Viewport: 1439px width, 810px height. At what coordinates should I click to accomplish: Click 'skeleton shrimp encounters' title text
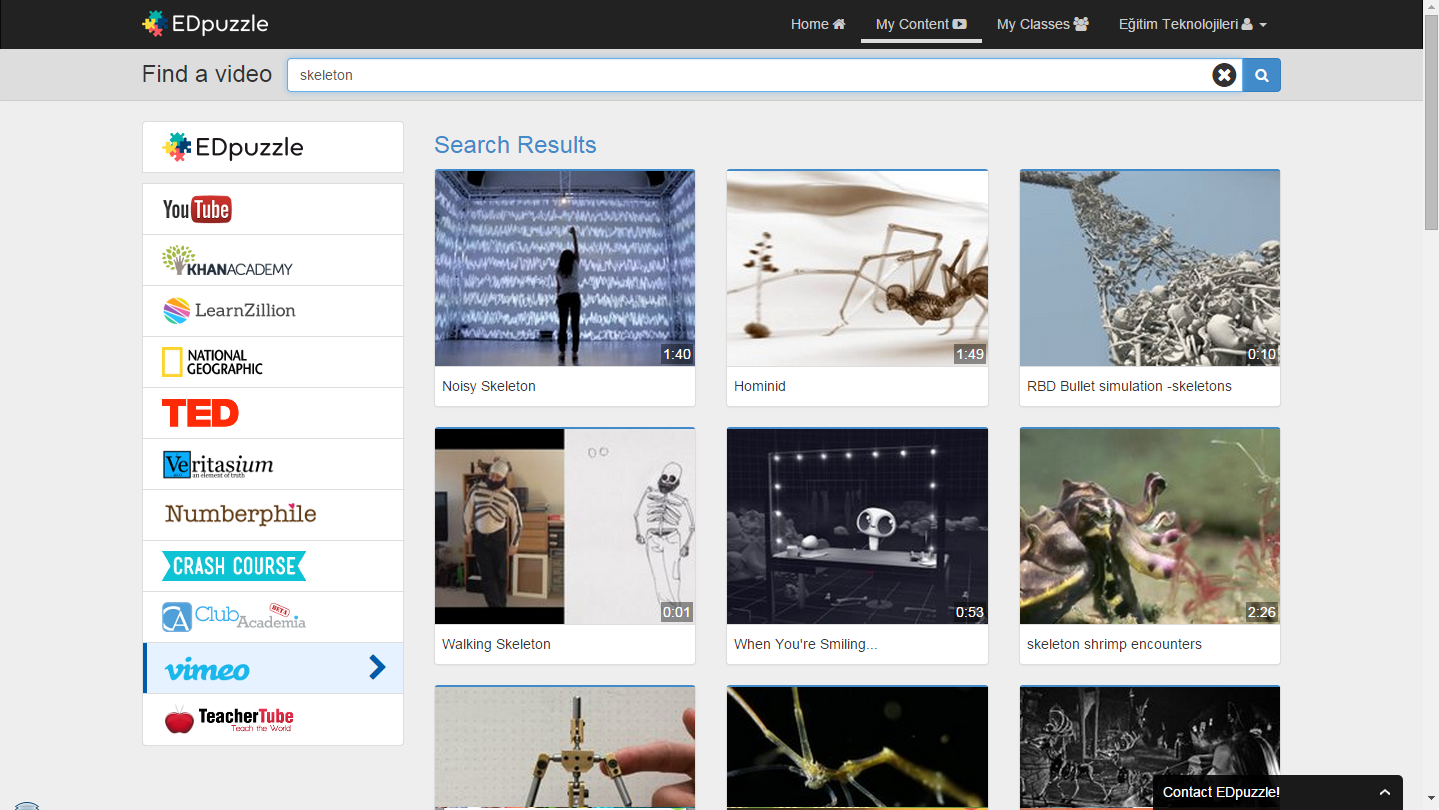pyautogui.click(x=1114, y=644)
